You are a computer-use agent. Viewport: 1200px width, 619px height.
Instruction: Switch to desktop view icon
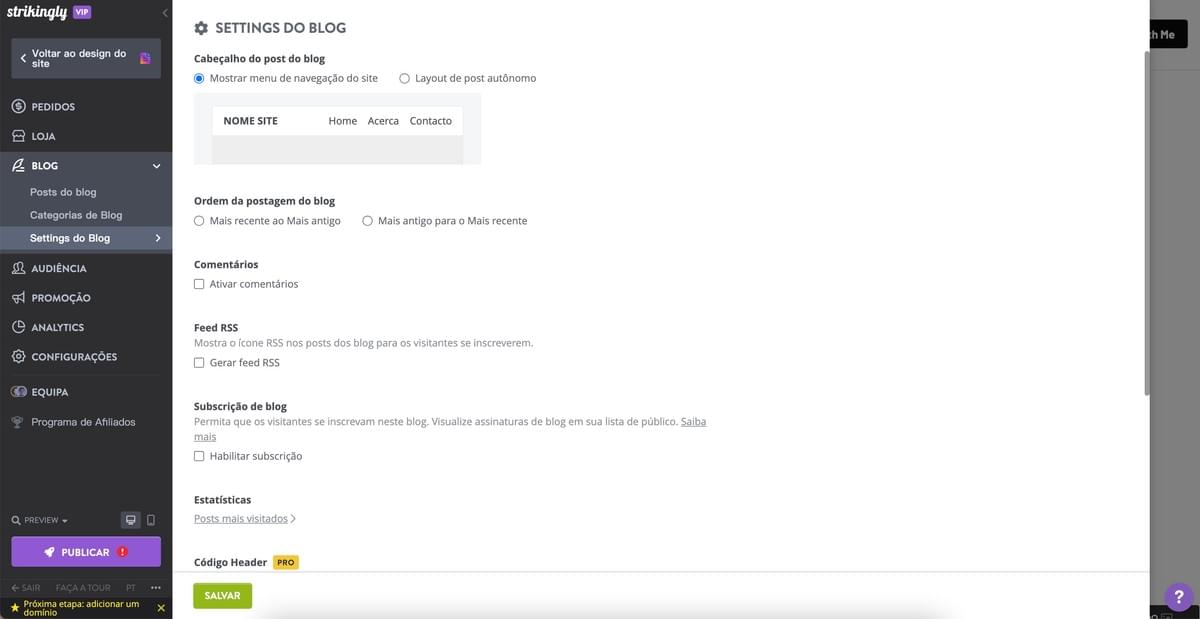tap(130, 520)
